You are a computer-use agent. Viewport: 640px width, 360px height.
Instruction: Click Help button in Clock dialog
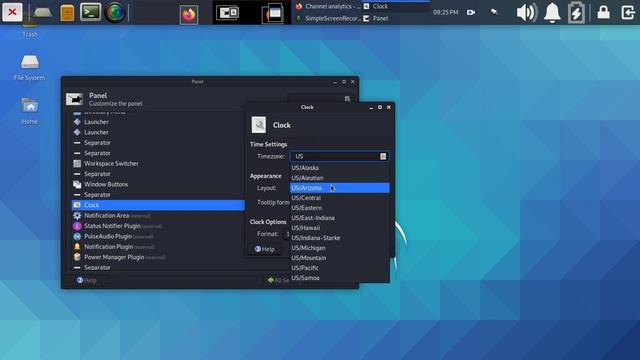tap(264, 249)
